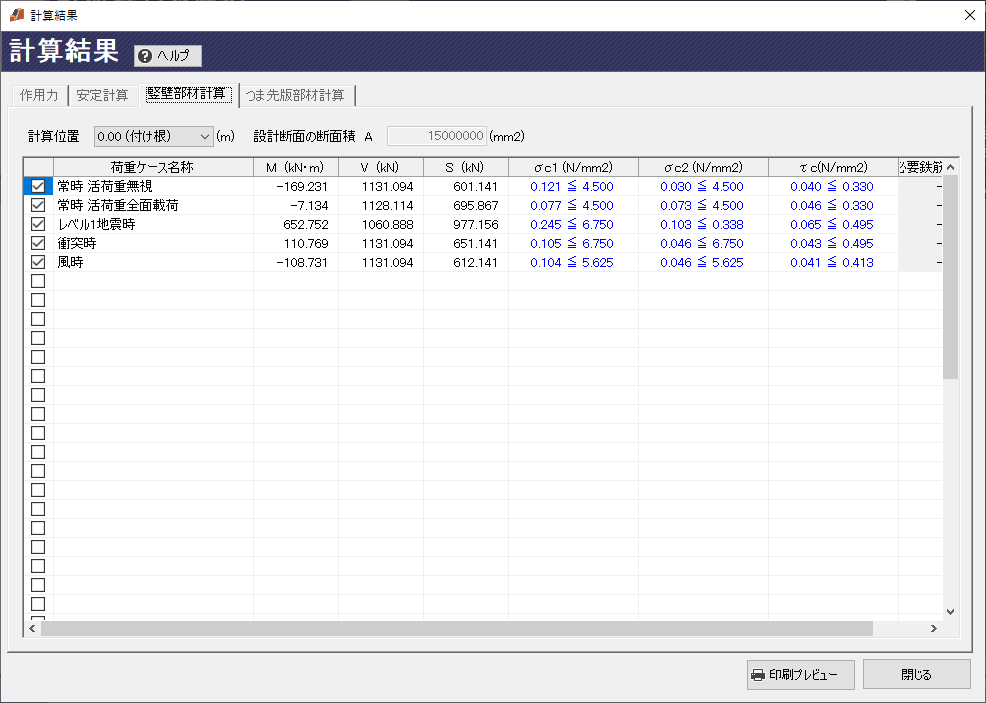Check the first empty row checkbox below 風時
The width and height of the screenshot is (986, 703).
(38, 280)
